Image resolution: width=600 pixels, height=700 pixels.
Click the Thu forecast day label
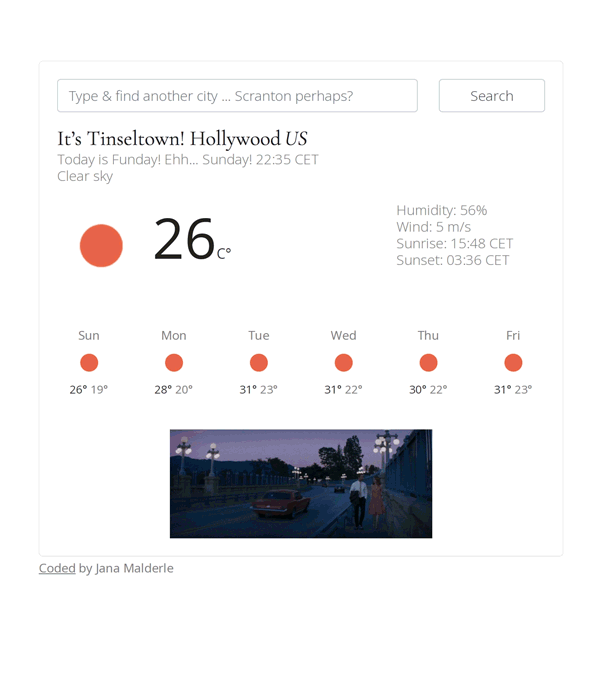pyautogui.click(x=428, y=335)
